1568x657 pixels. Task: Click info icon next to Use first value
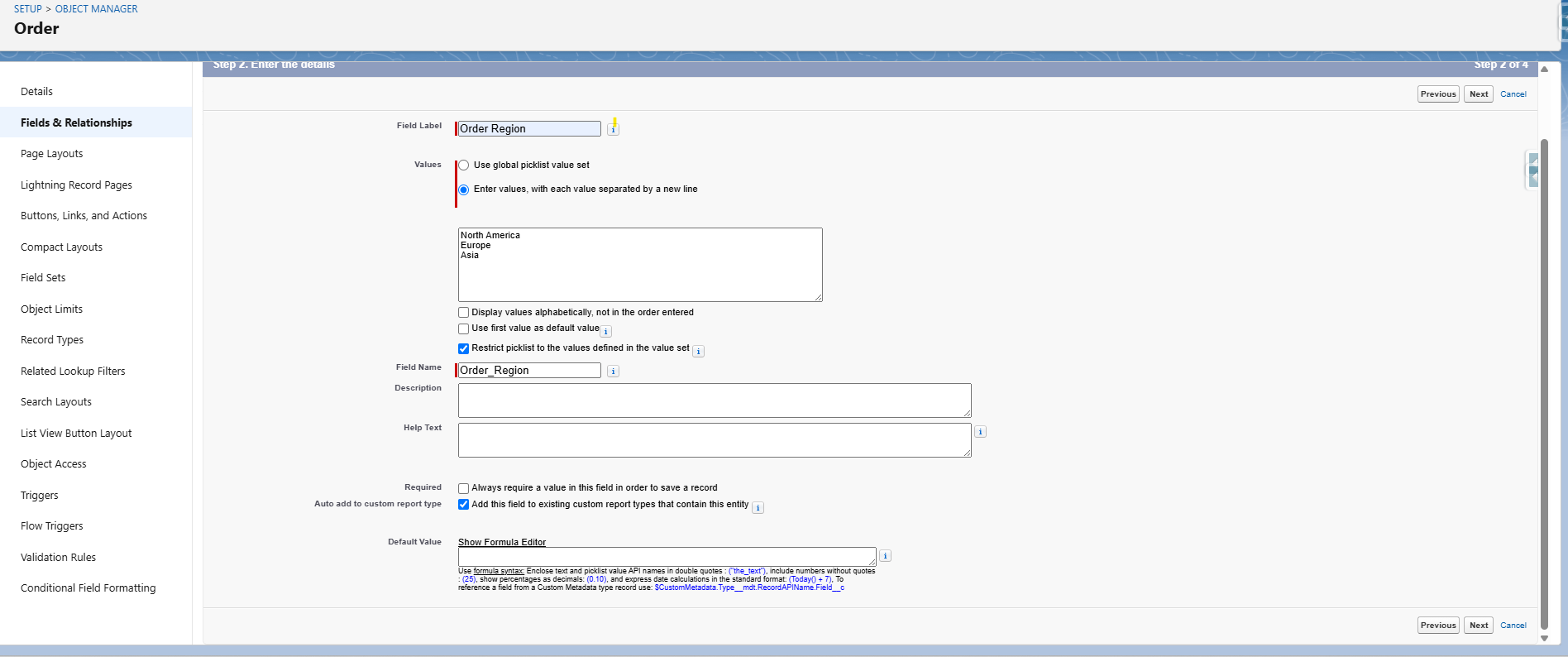[606, 332]
